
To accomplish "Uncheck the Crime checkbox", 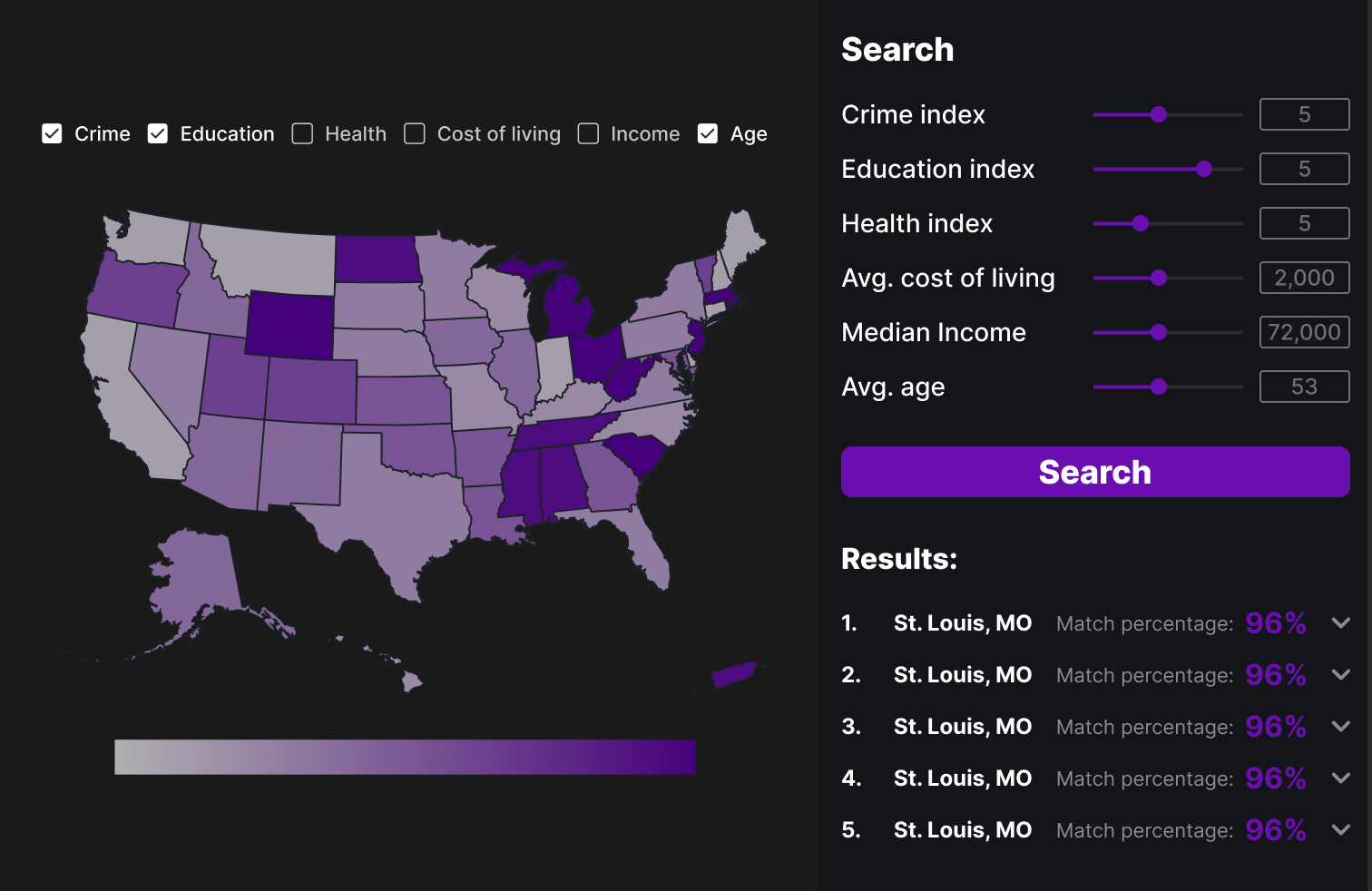I will [x=53, y=134].
